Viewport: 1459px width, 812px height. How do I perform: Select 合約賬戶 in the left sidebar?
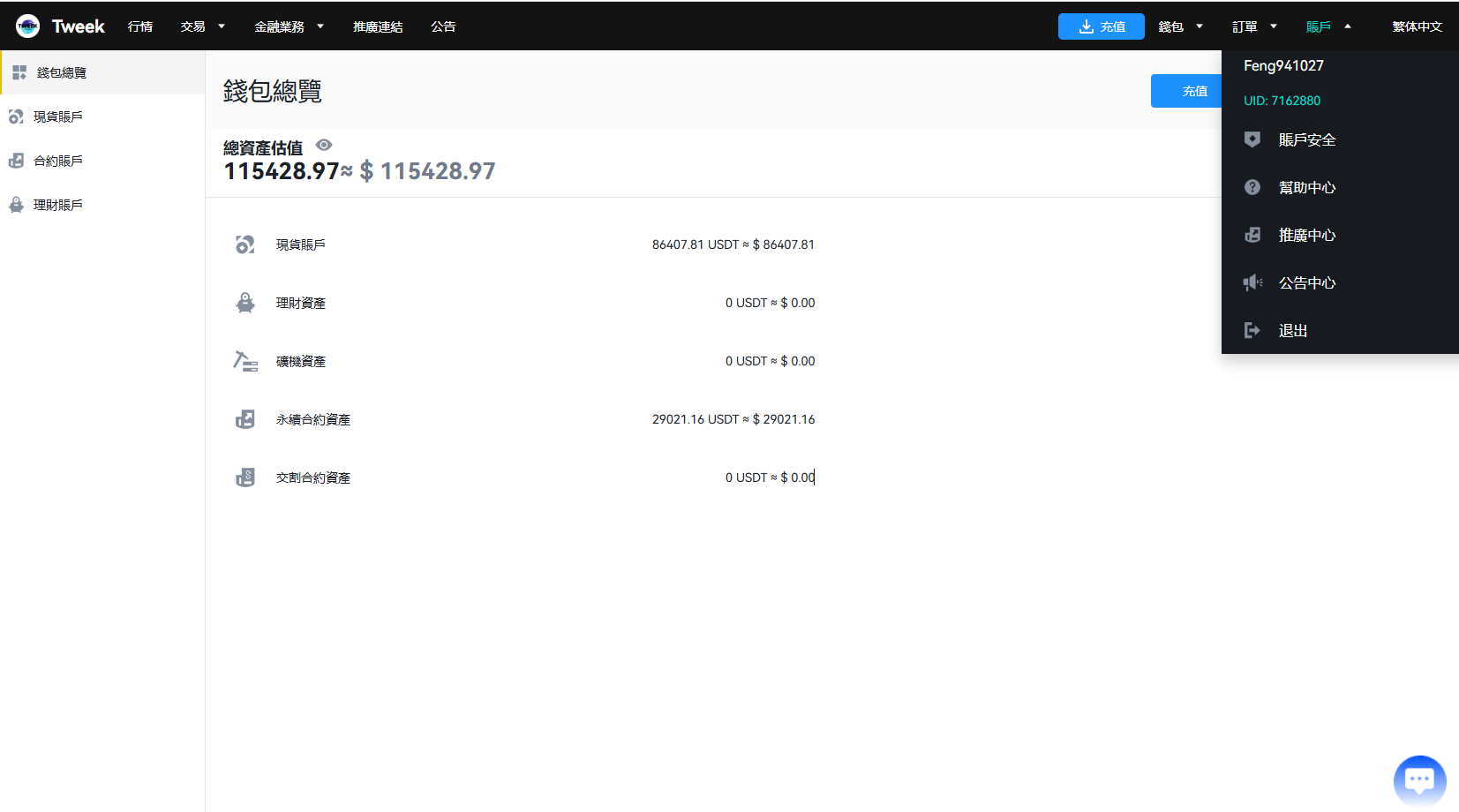click(58, 161)
